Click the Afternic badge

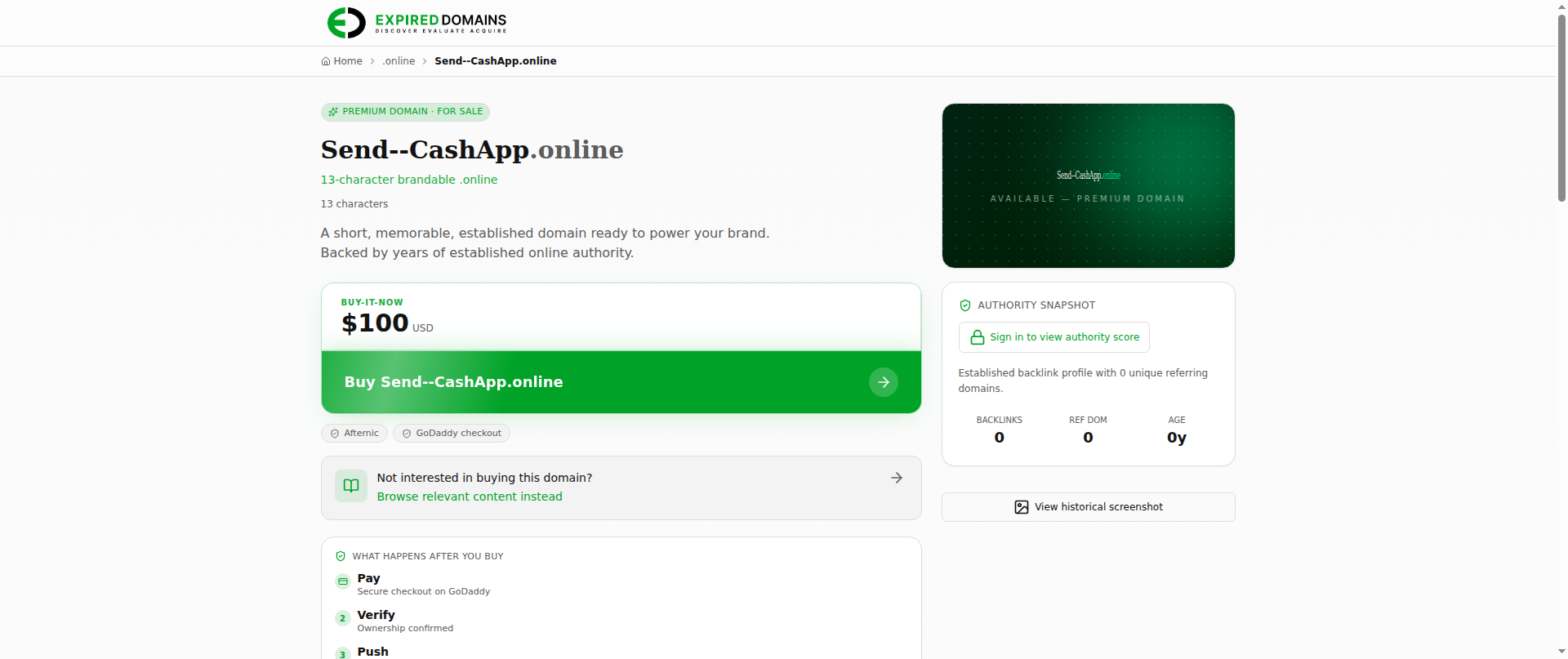tap(354, 434)
